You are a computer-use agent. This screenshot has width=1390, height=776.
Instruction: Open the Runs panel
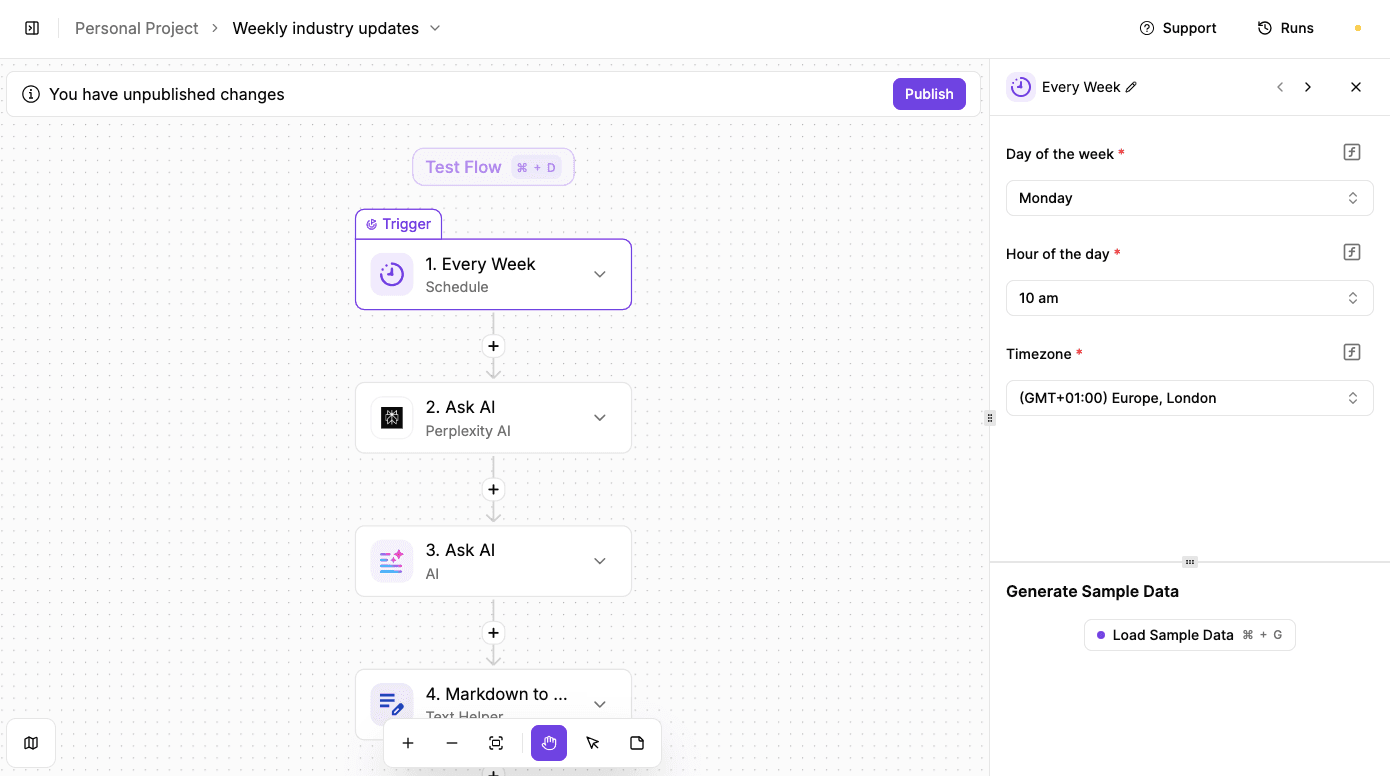(1286, 28)
